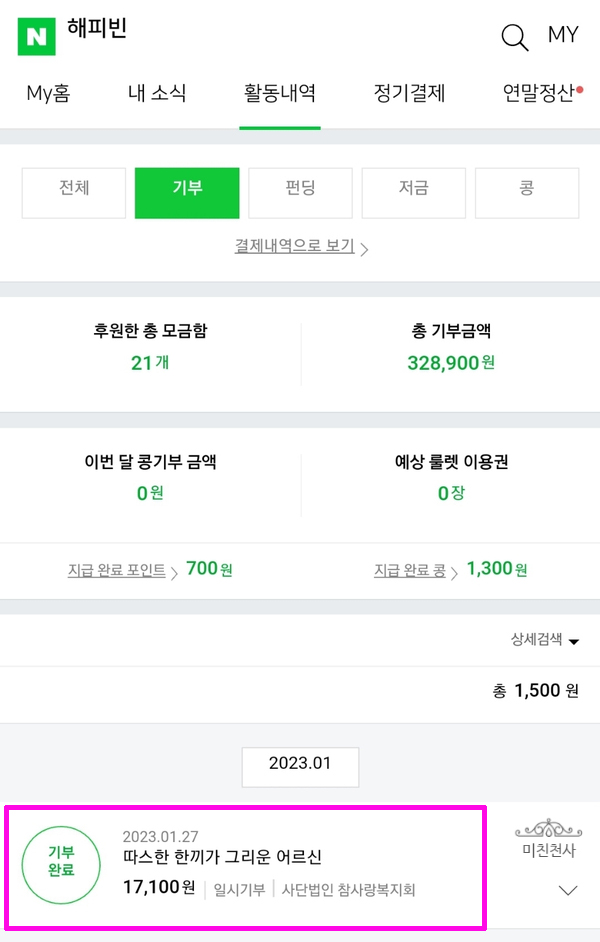The width and height of the screenshot is (600, 942).
Task: Click the 해피빈 title text
Action: click(x=97, y=30)
